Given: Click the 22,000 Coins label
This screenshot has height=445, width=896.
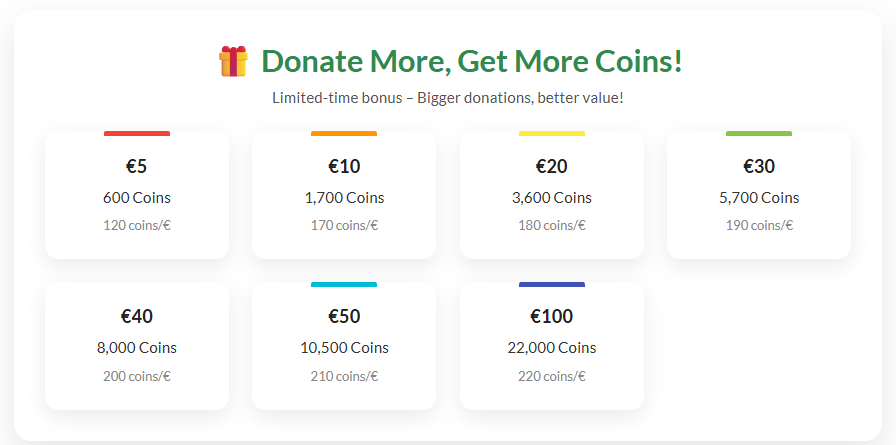Looking at the screenshot, I should click(x=552, y=348).
